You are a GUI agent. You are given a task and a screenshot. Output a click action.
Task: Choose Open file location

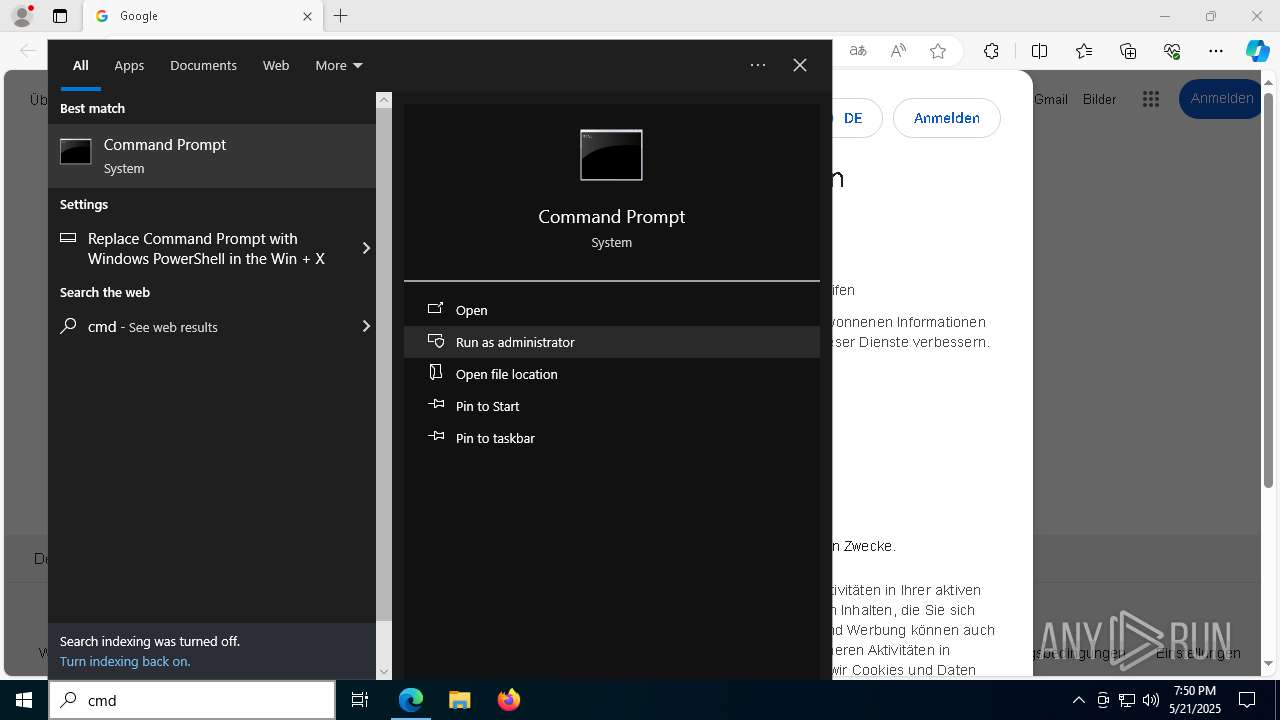tap(611, 374)
